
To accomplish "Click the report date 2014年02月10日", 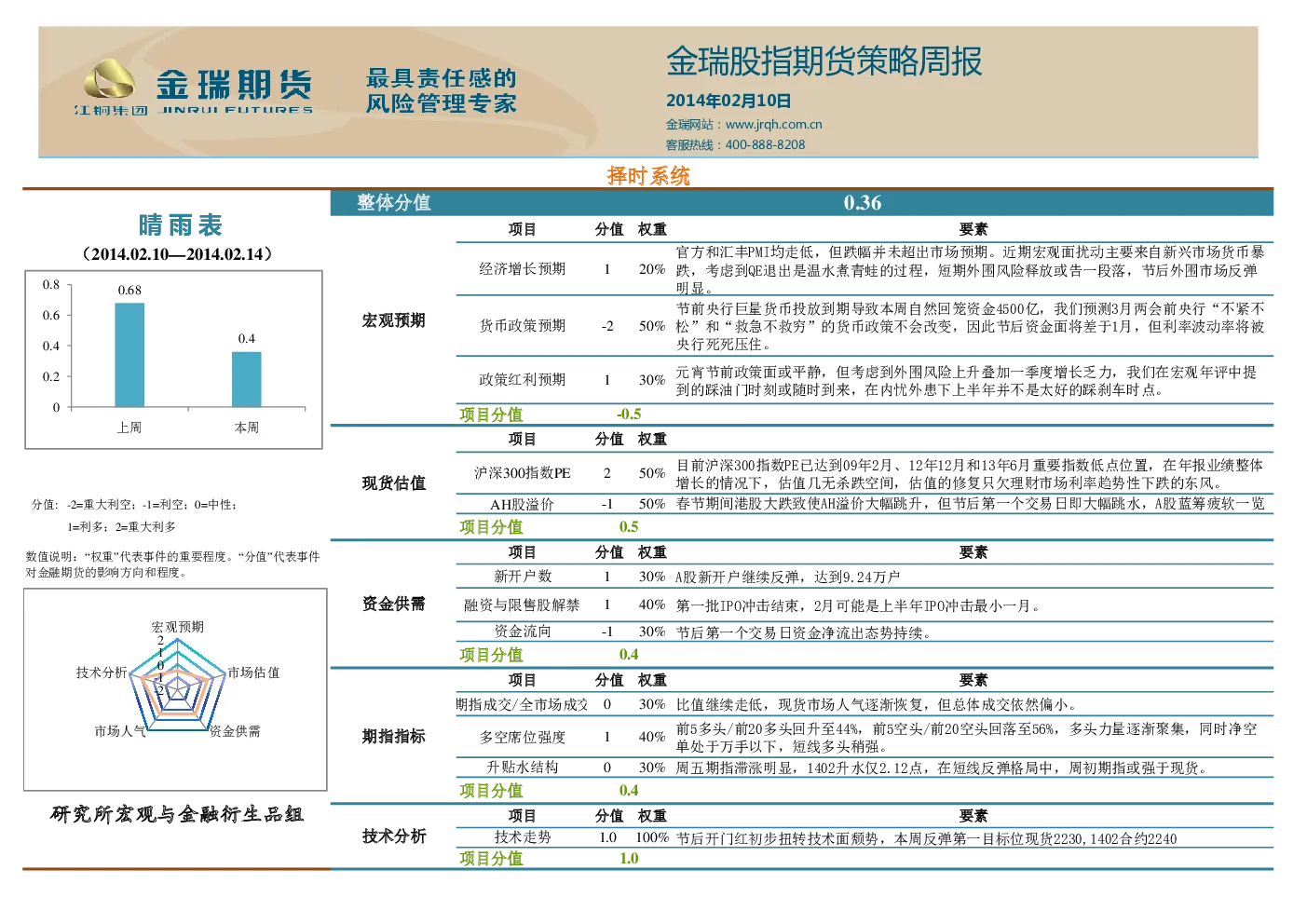I will (728, 101).
